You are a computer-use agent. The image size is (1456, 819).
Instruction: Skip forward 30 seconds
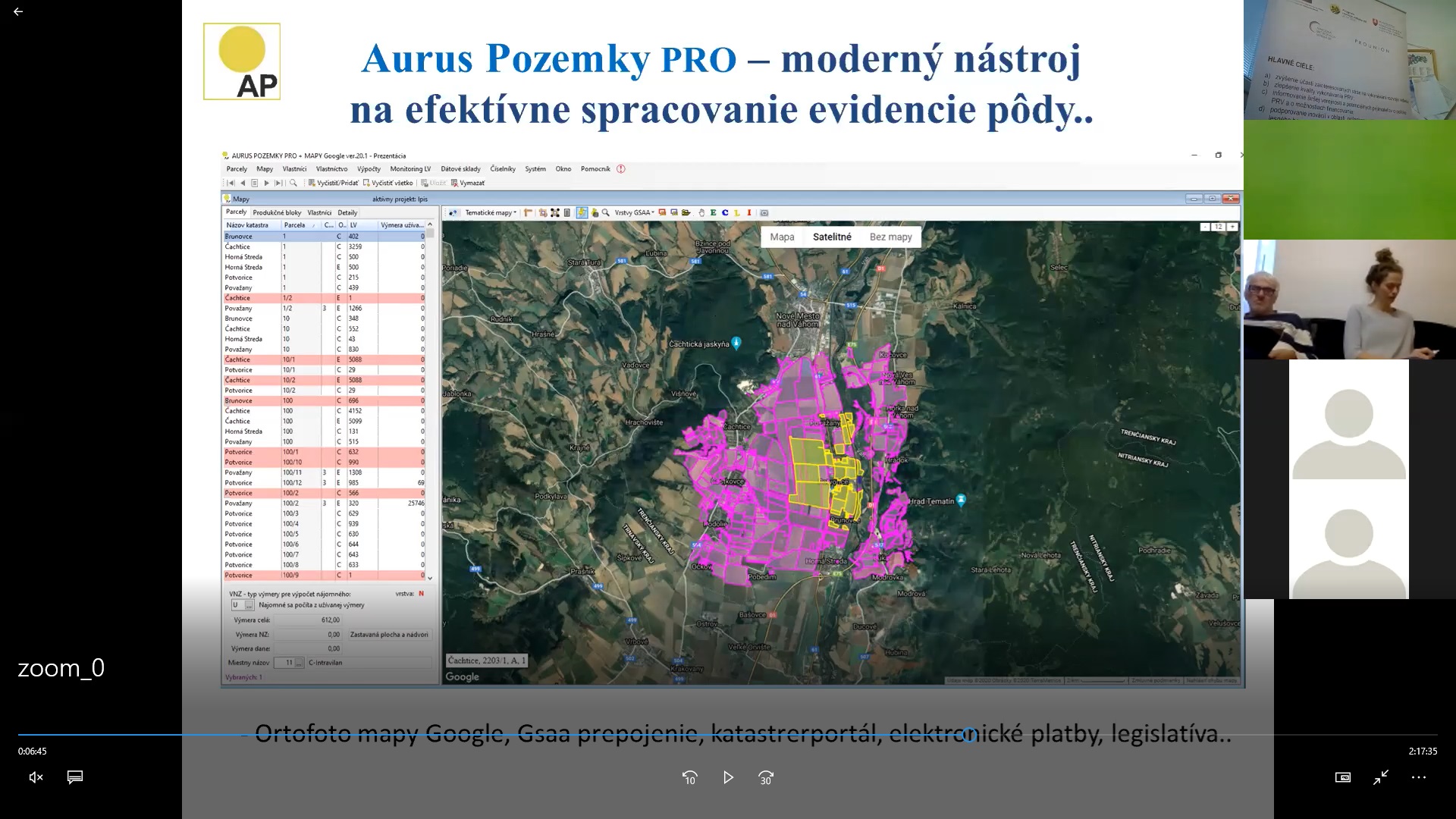coord(766,777)
